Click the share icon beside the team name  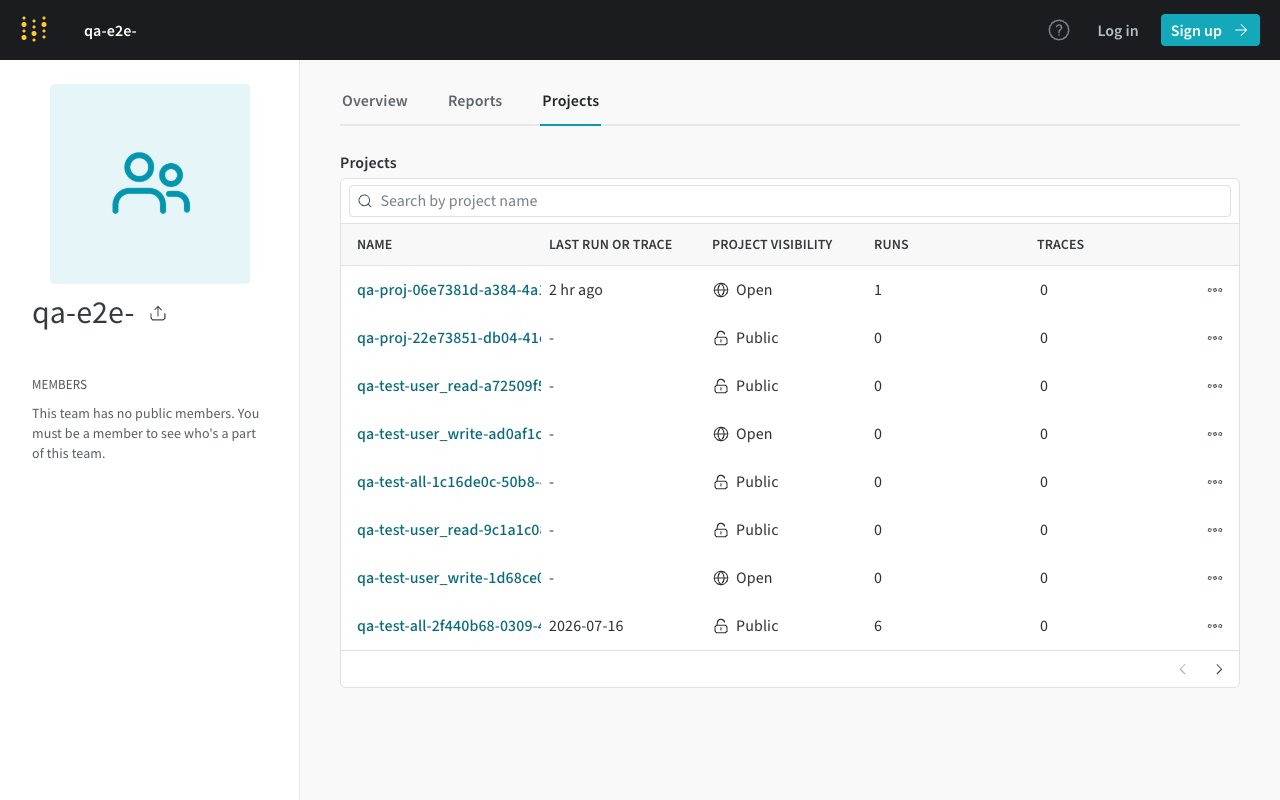coord(158,314)
